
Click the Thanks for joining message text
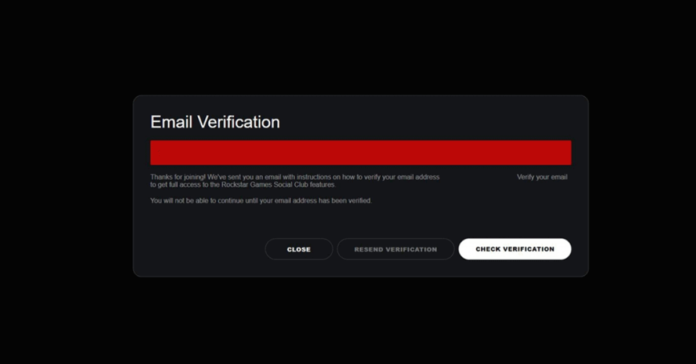point(295,181)
